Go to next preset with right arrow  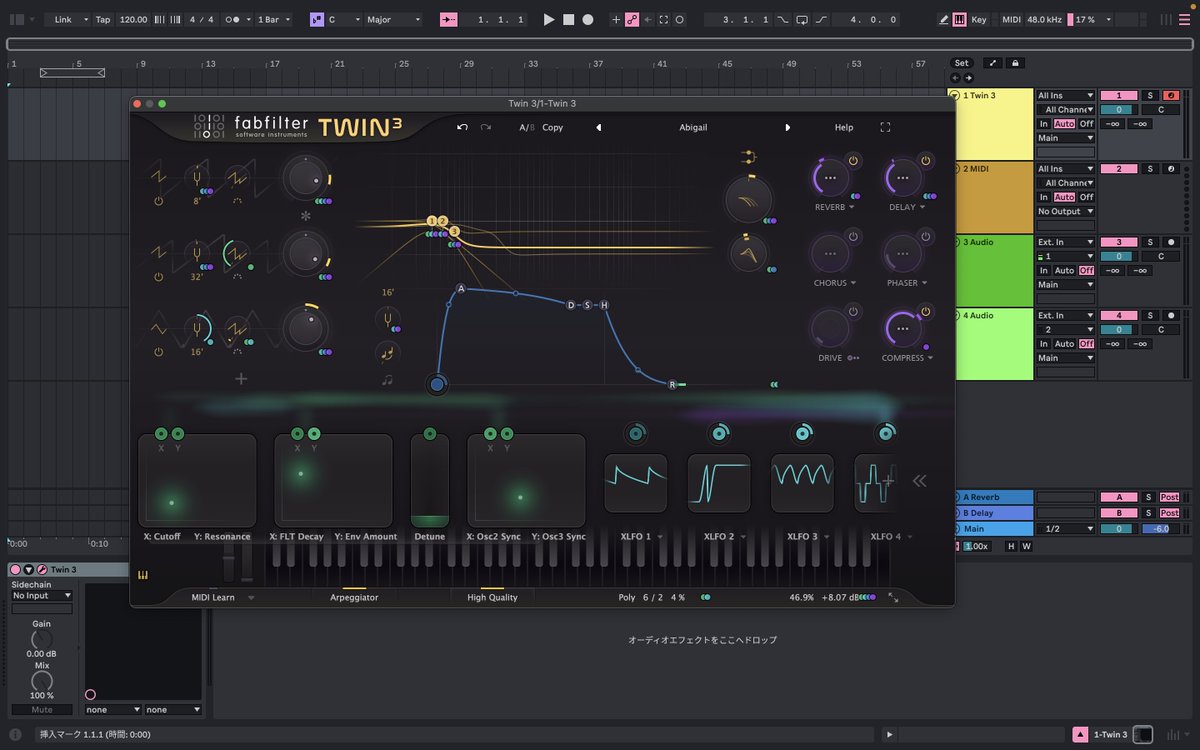787,127
